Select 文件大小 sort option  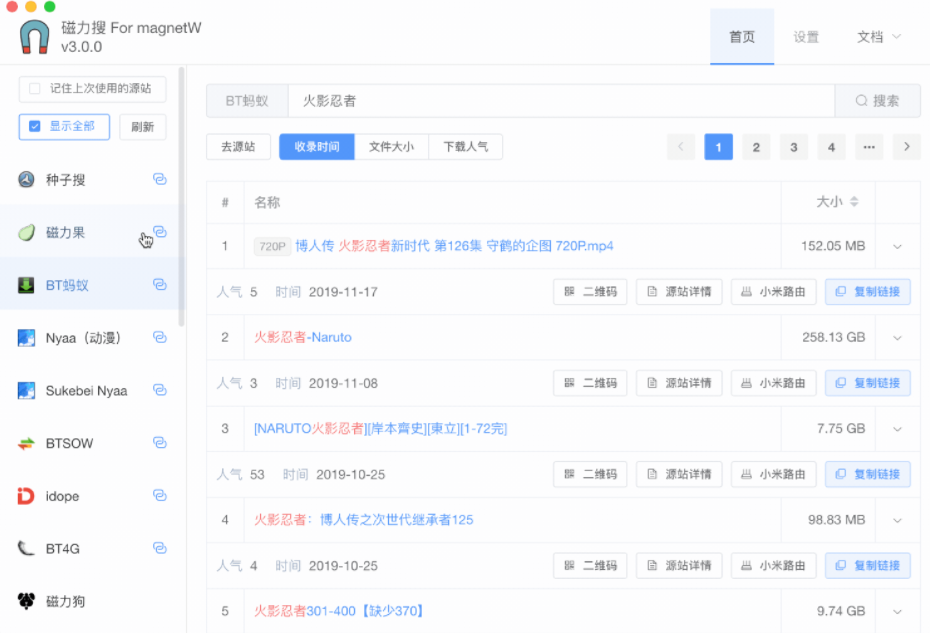[391, 147]
